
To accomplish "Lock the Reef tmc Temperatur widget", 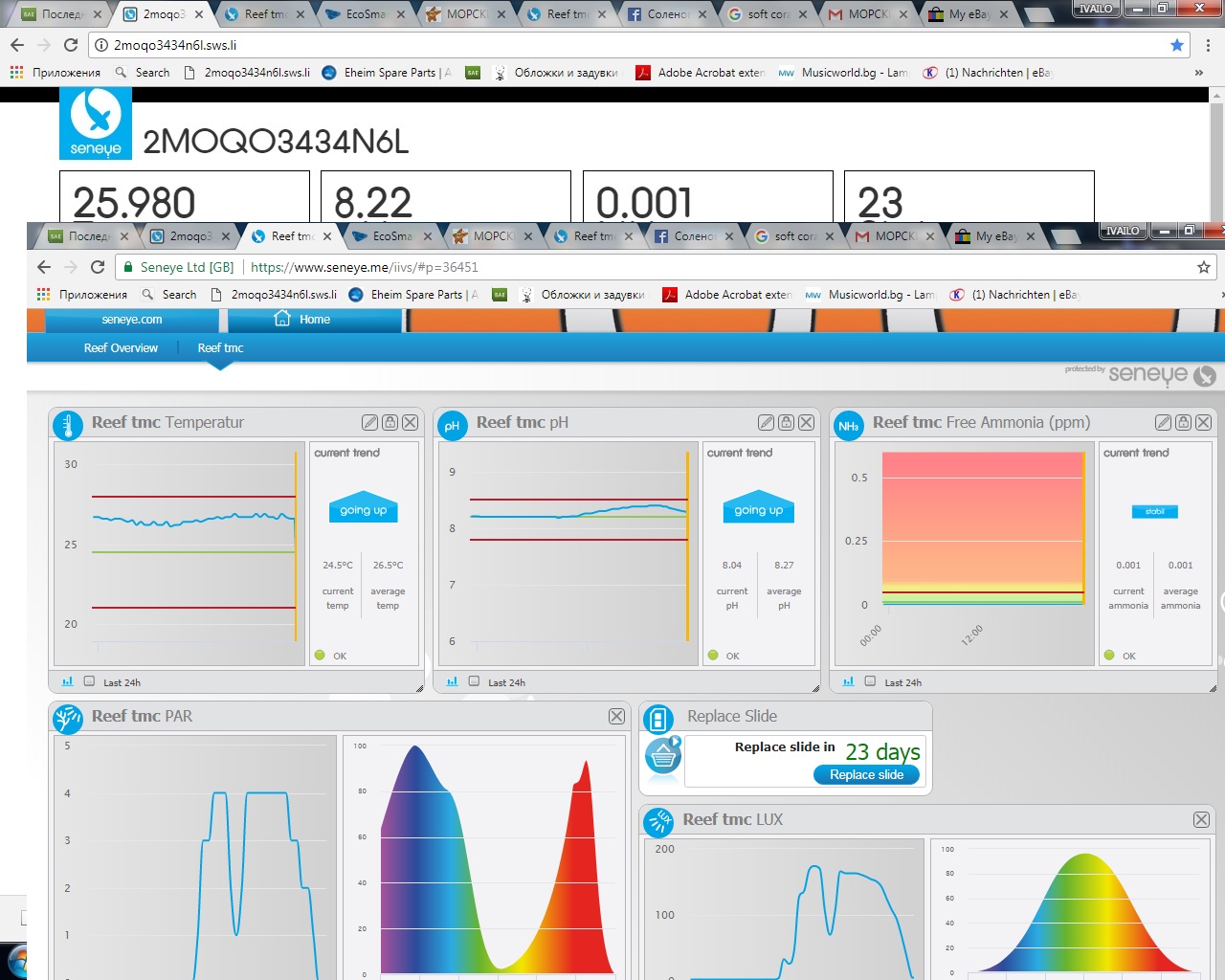I will pos(390,422).
